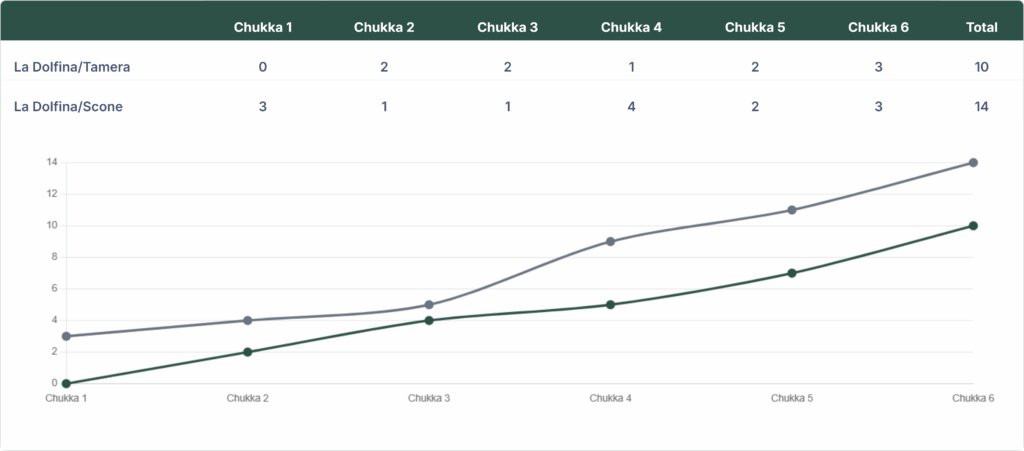The image size is (1024, 451).
Task: Click the green data point at Chukka 5
Action: [x=792, y=273]
